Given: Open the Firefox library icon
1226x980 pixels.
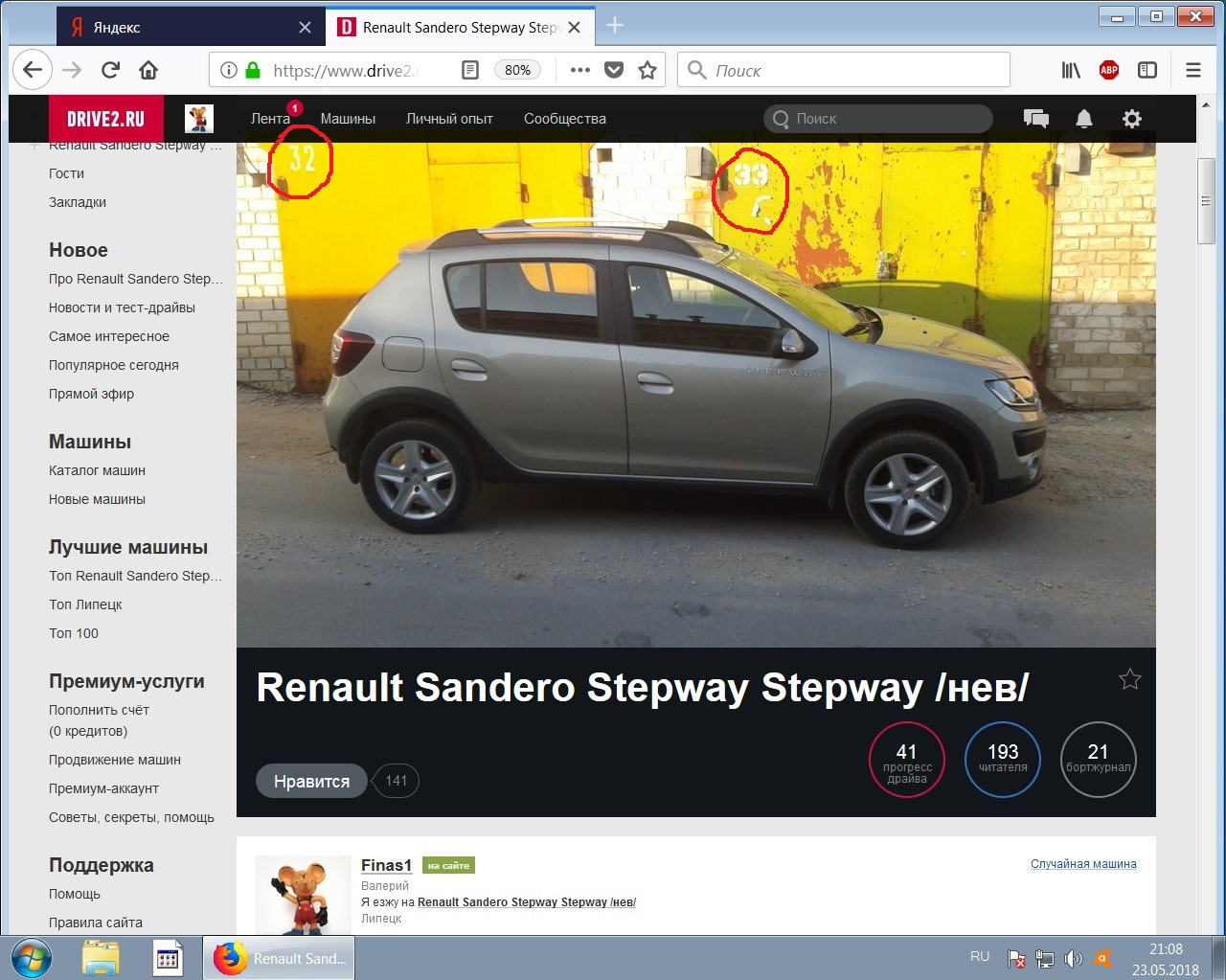Looking at the screenshot, I should 1071,70.
